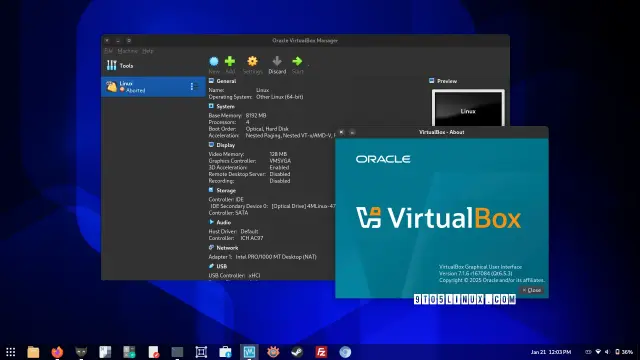Open the General section header link

pyautogui.click(x=226, y=81)
